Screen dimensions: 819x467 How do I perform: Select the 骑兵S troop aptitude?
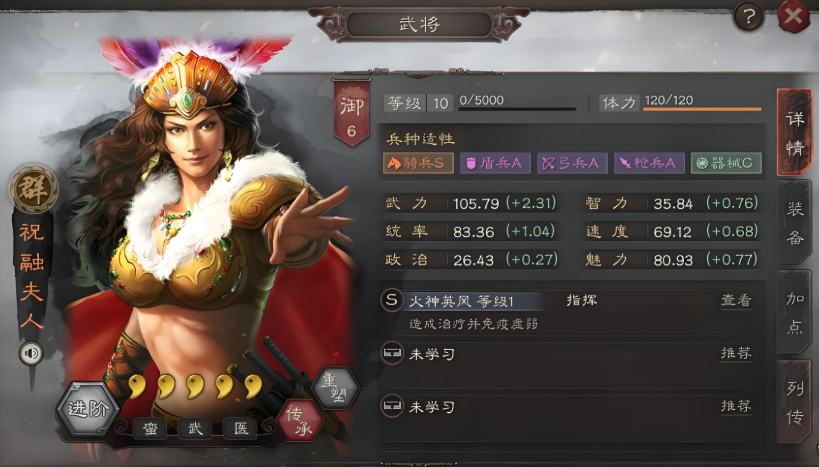[418, 164]
